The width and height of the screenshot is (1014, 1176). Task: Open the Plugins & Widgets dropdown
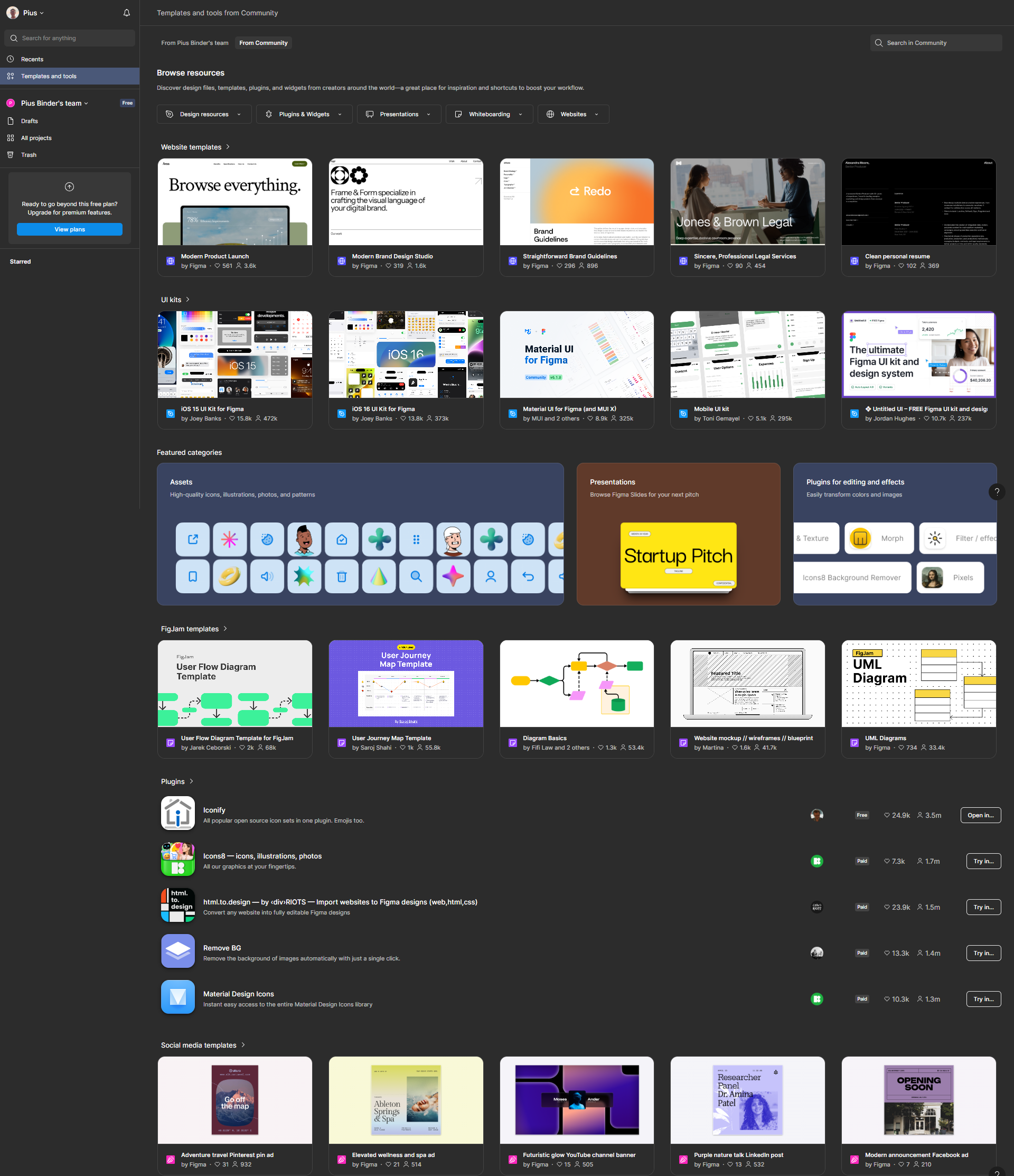click(x=304, y=114)
